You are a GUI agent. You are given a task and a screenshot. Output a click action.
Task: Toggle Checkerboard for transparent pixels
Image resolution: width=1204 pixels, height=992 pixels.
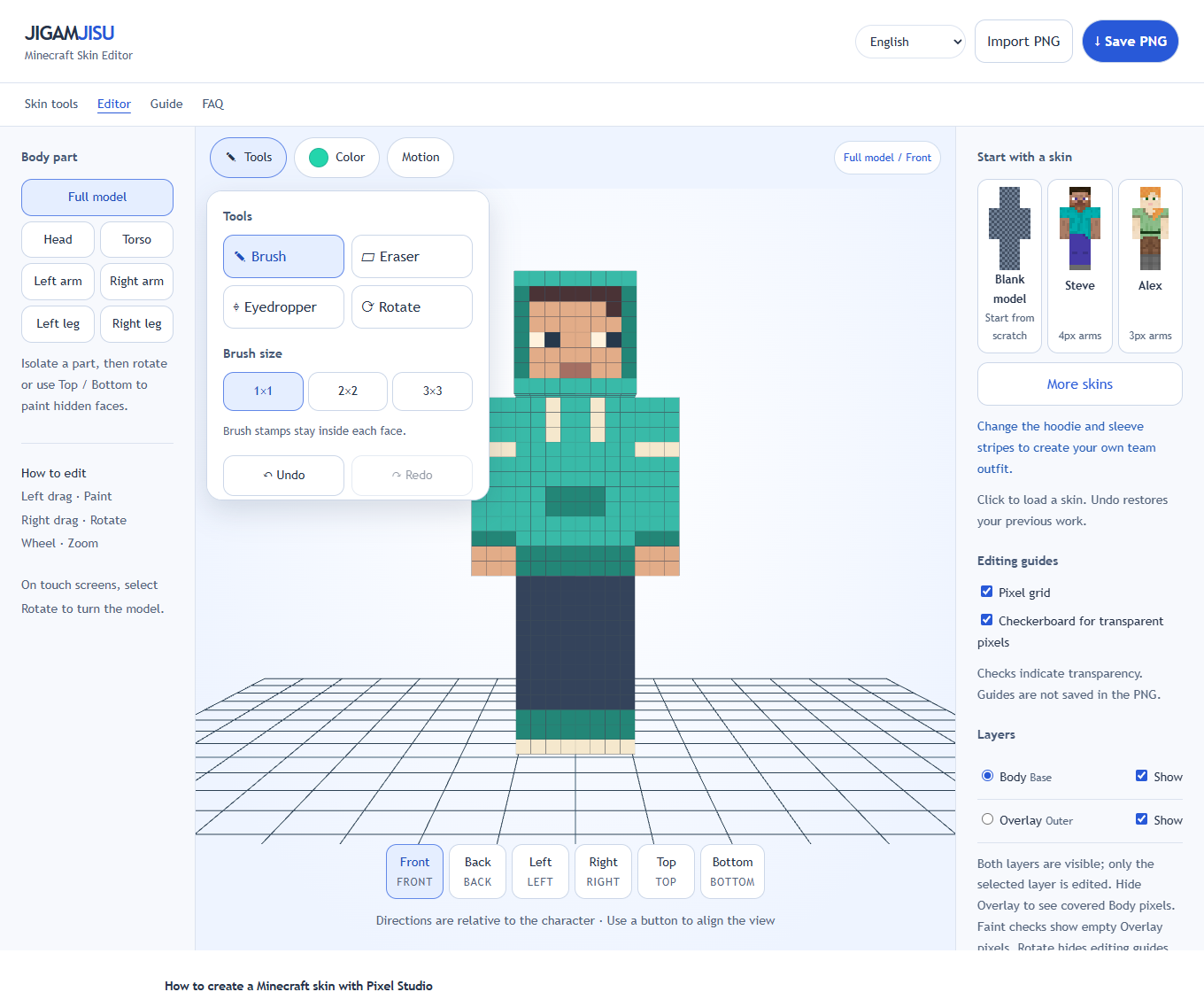click(986, 620)
